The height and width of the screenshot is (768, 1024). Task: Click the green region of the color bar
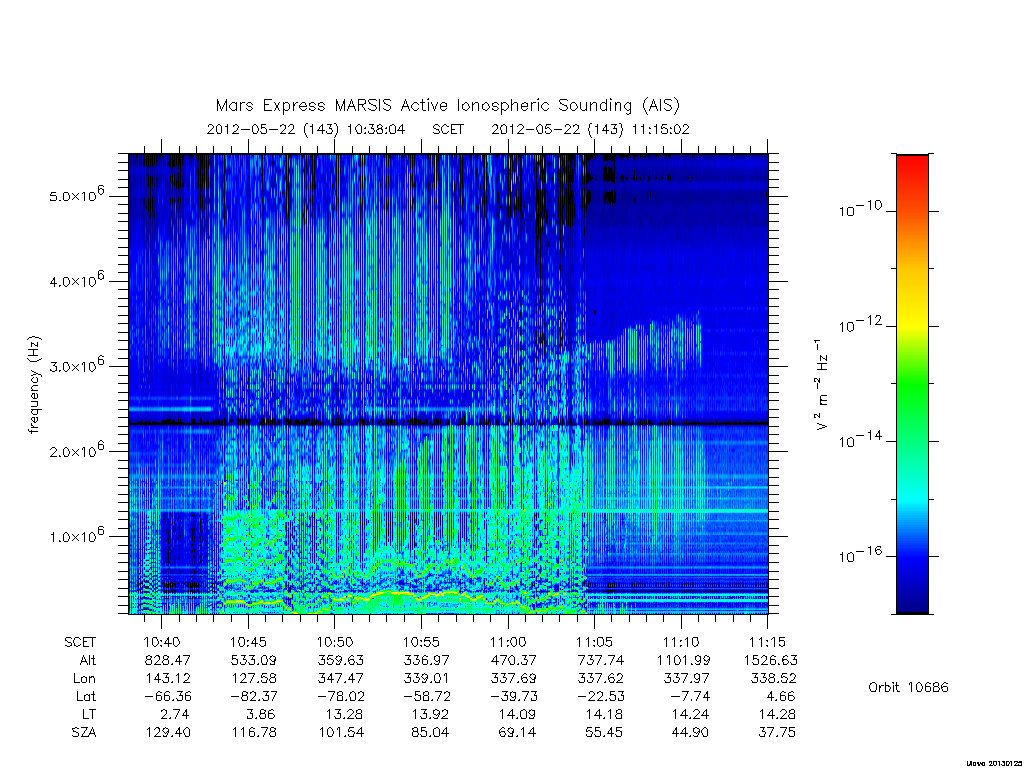[912, 385]
